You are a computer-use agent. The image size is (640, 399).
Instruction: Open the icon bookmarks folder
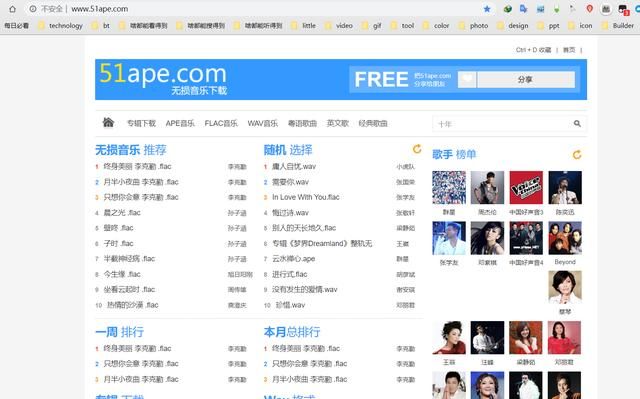point(580,26)
